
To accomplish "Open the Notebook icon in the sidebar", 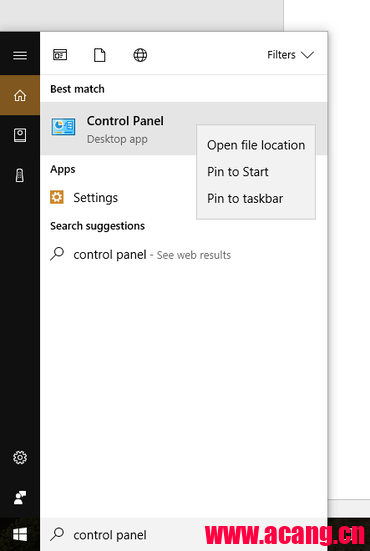I will [x=20, y=135].
